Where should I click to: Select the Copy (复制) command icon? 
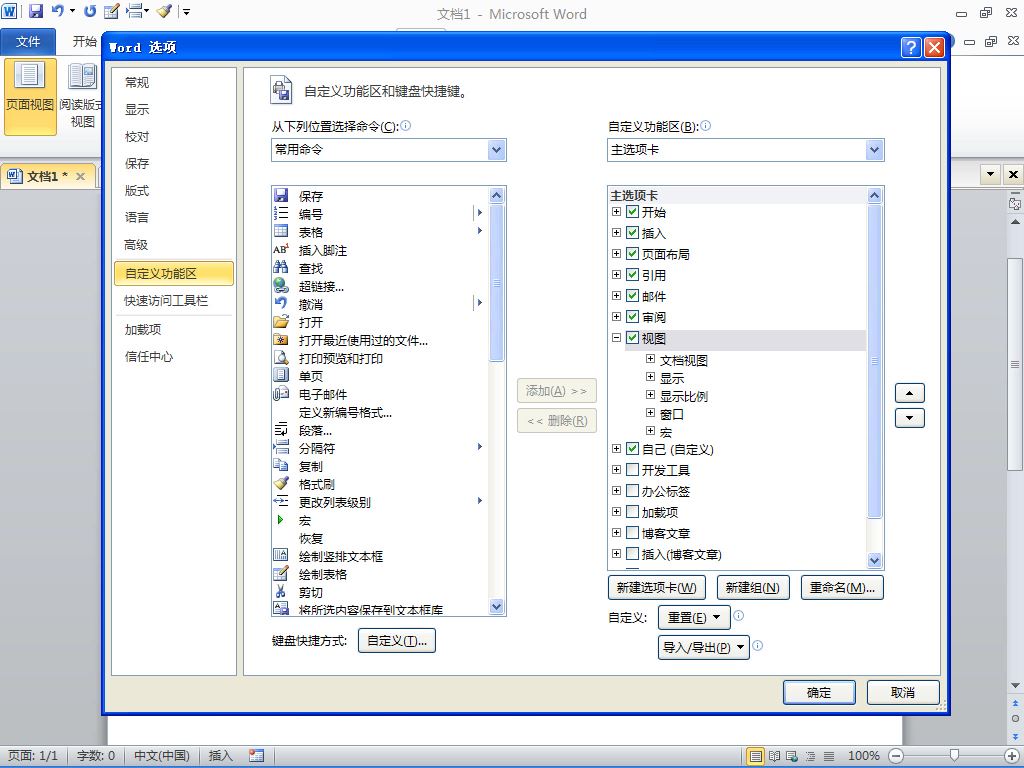[281, 466]
